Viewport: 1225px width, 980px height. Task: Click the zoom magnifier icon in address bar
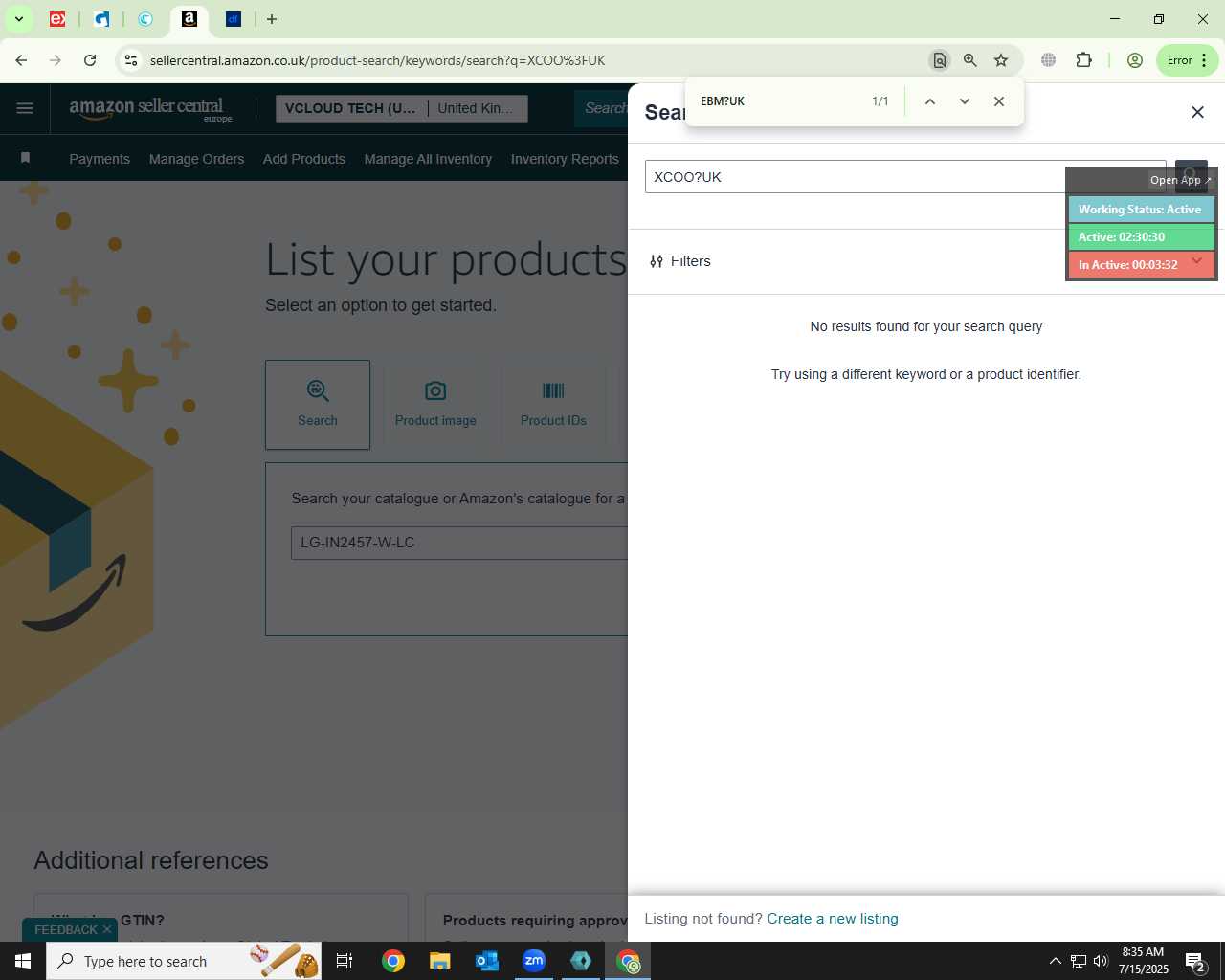click(970, 60)
